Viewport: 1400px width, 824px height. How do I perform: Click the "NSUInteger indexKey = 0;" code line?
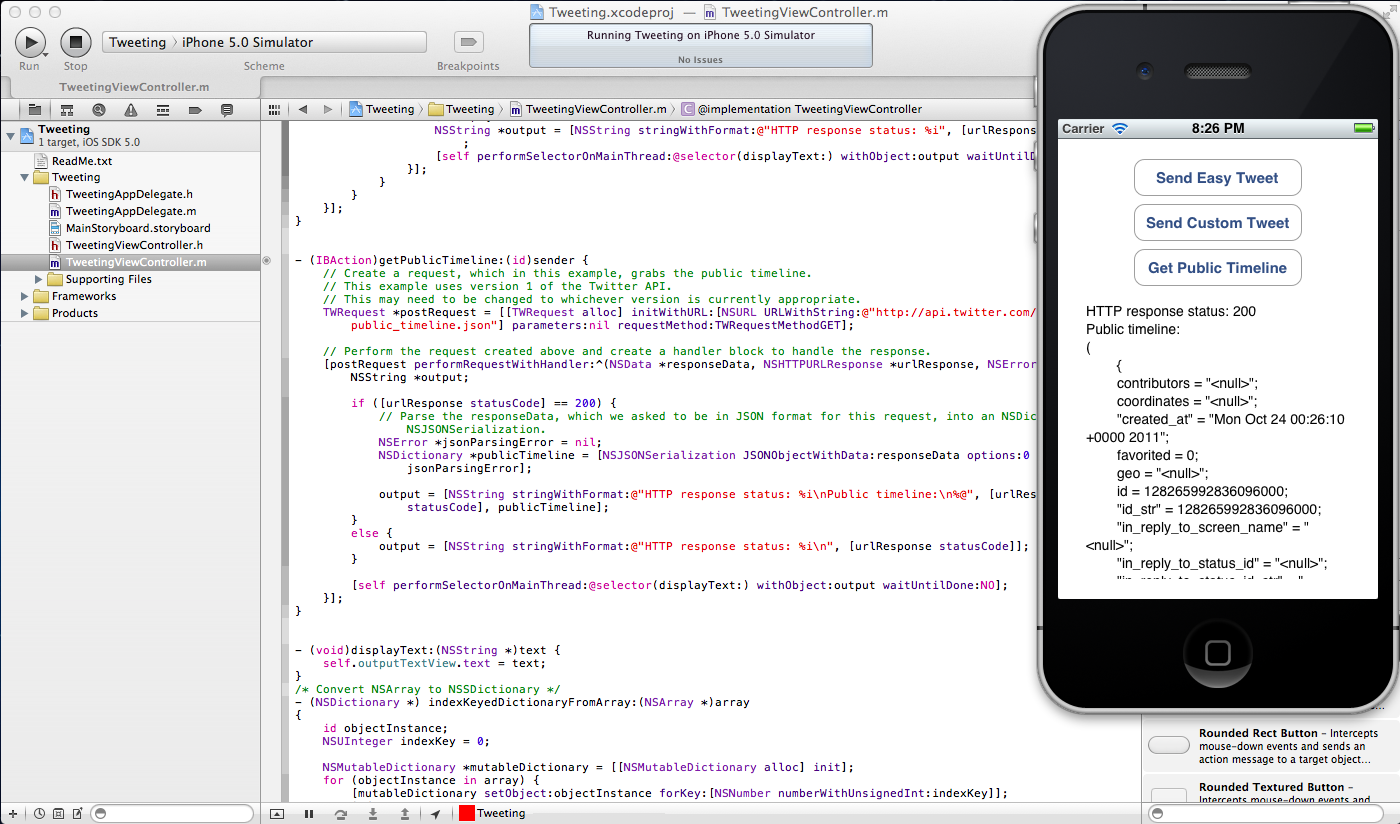pyautogui.click(x=406, y=741)
